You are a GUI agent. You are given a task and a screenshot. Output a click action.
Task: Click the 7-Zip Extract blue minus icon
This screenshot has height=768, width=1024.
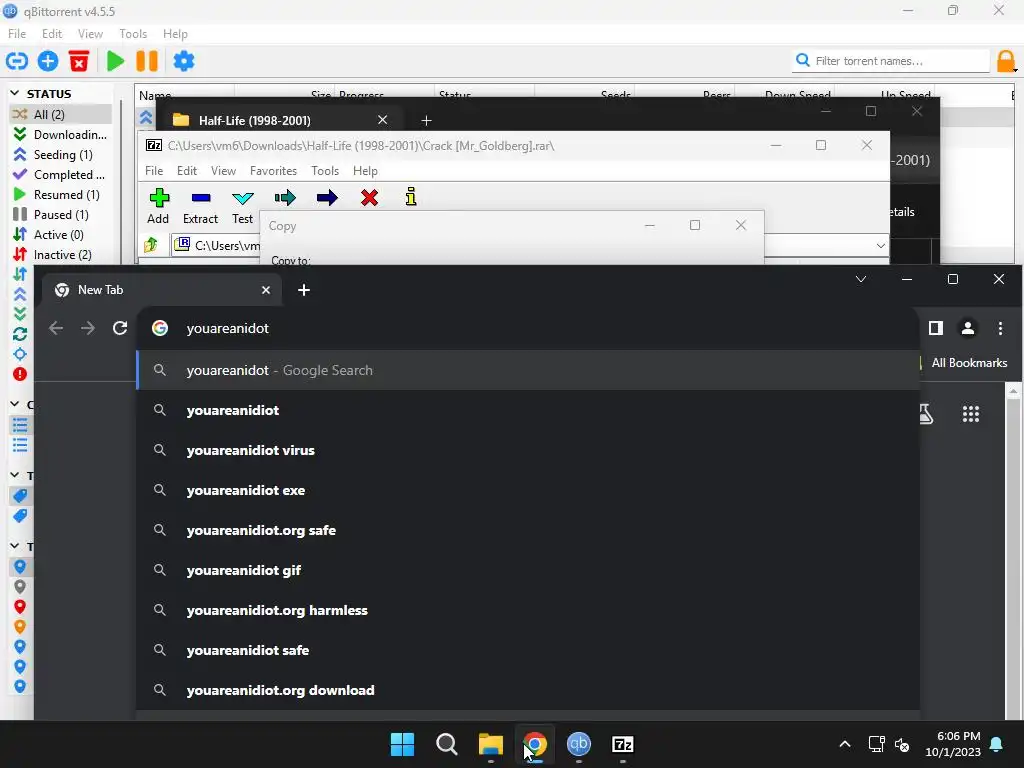200,197
